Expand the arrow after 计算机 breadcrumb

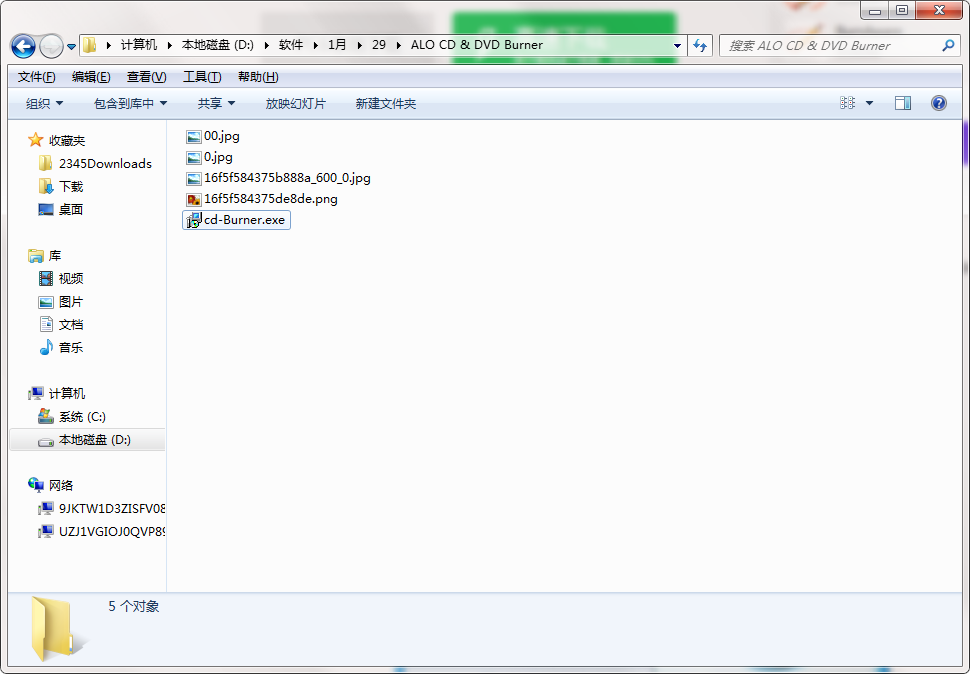[170, 45]
